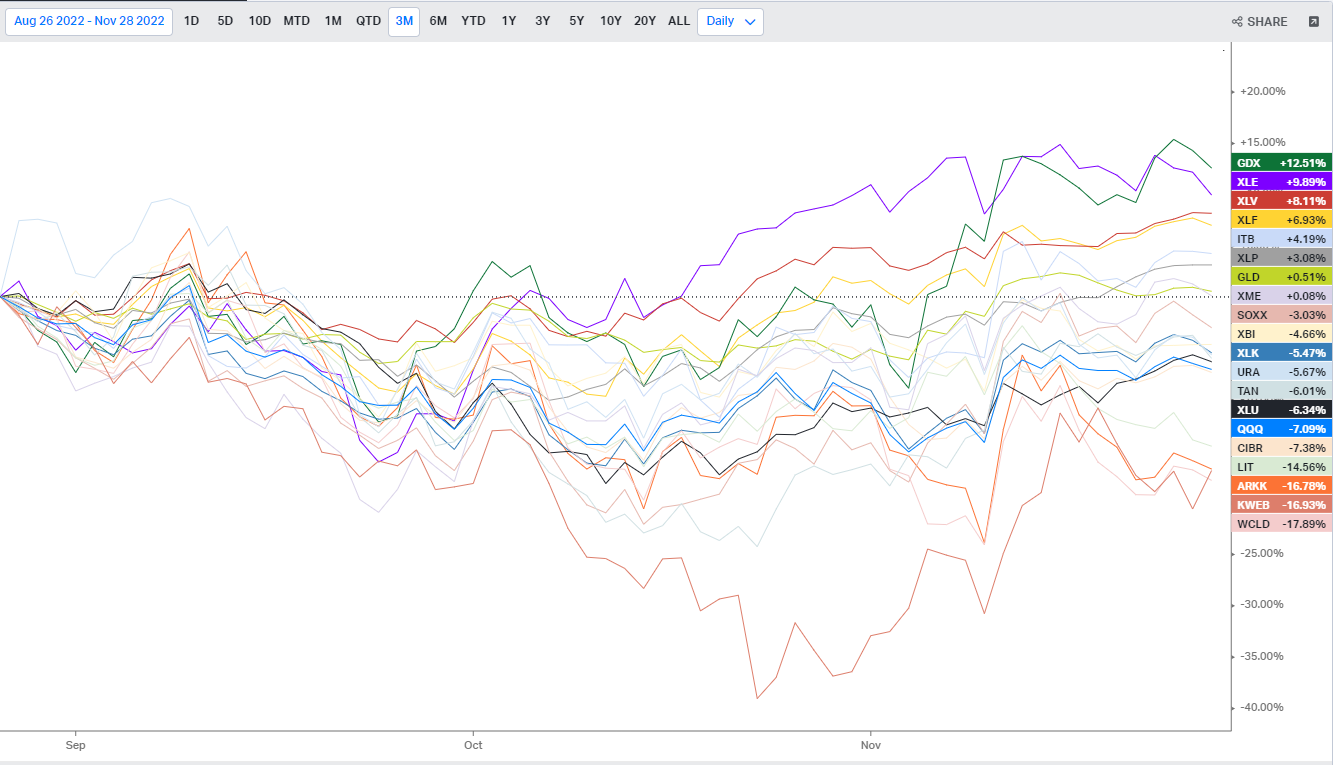Click the LIT -14.56% legend label

[x=1281, y=467]
